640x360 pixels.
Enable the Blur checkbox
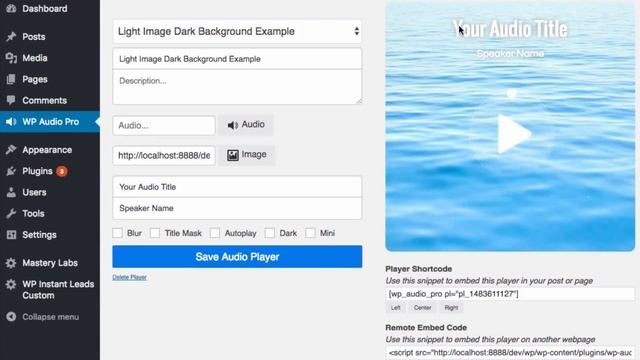click(x=118, y=233)
